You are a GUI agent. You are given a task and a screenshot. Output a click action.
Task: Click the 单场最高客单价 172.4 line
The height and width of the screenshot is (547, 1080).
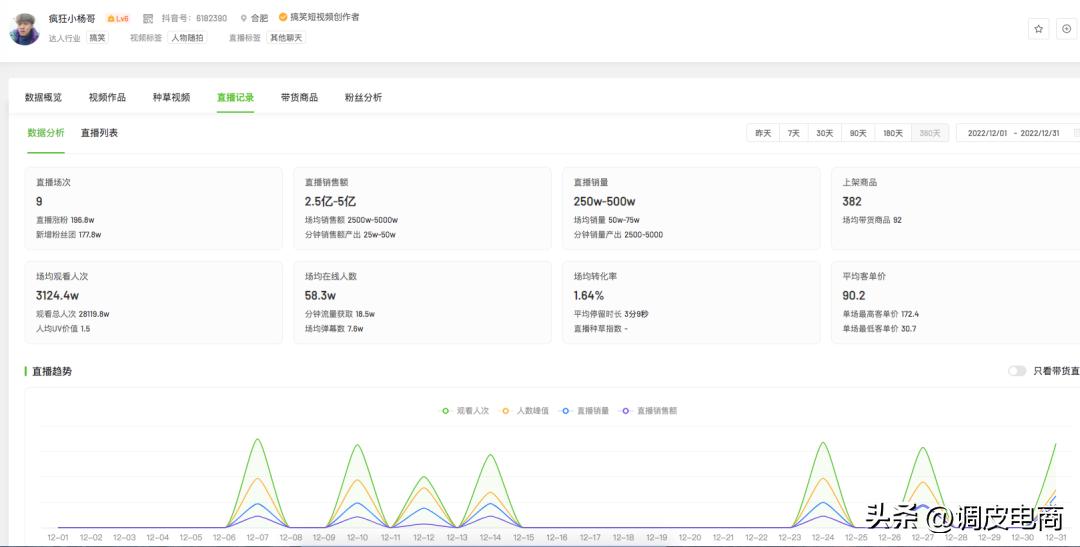(881, 314)
